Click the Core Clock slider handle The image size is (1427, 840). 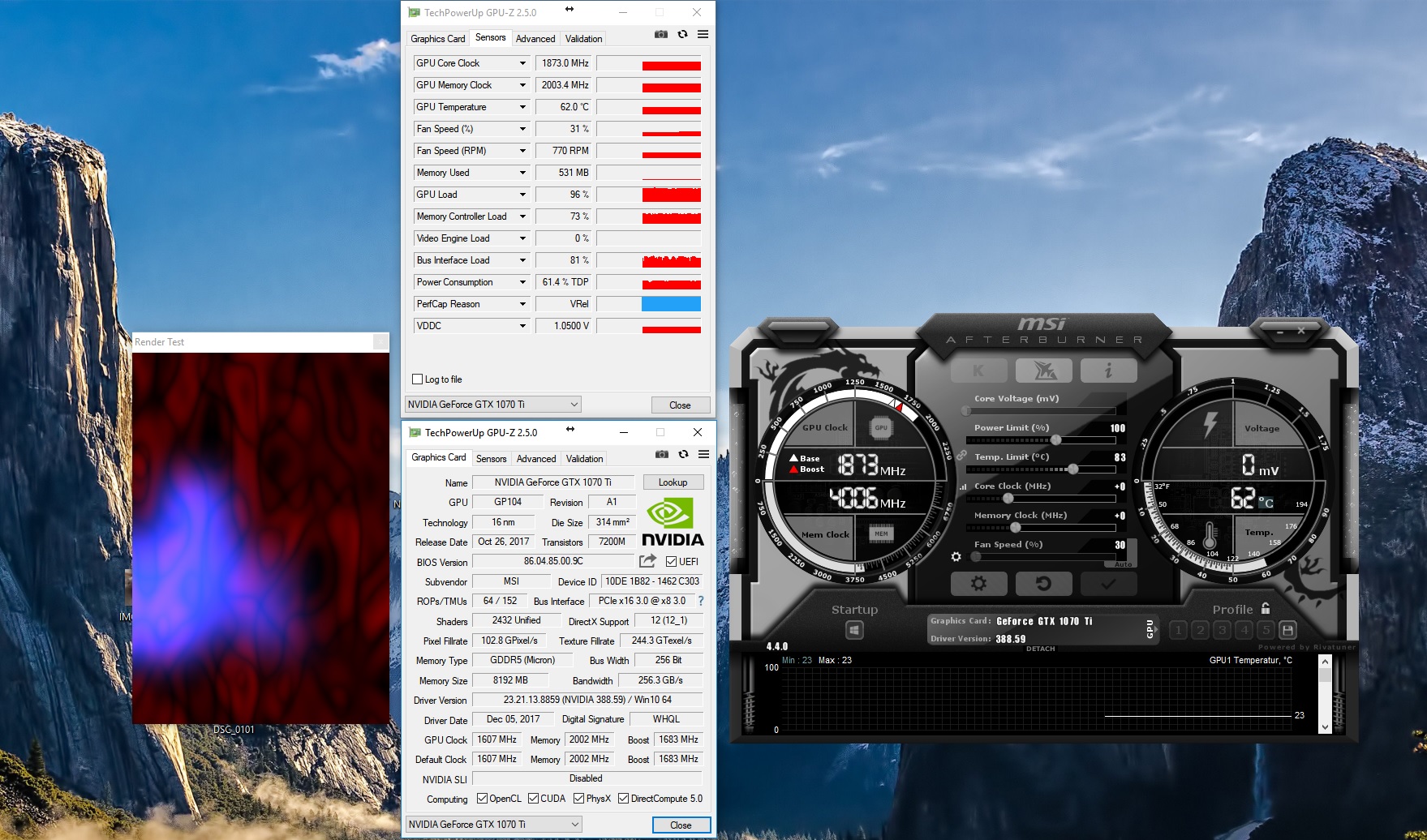(x=1008, y=499)
